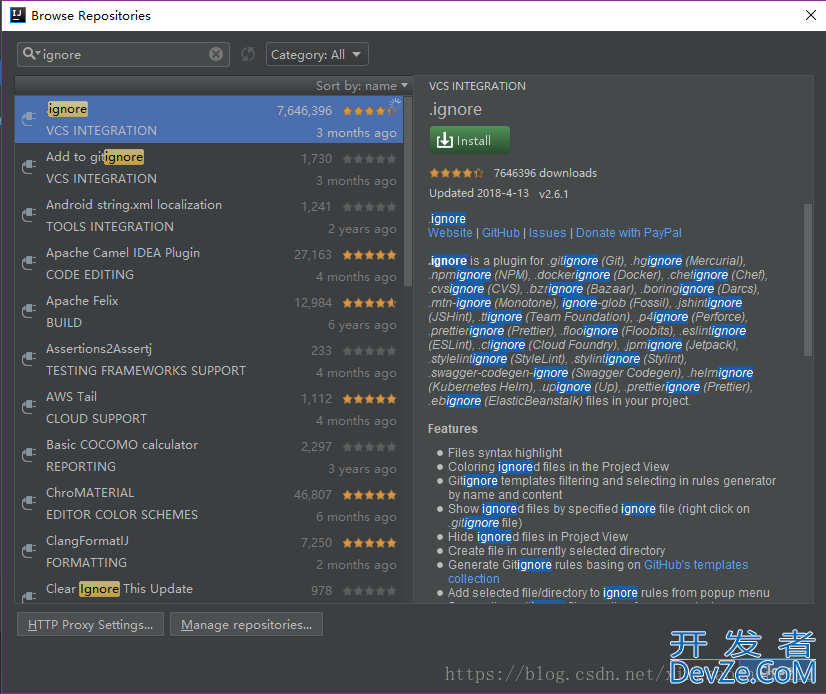Click the Updated 2018-4-13 text
The height and width of the screenshot is (694, 826).
[x=479, y=193]
